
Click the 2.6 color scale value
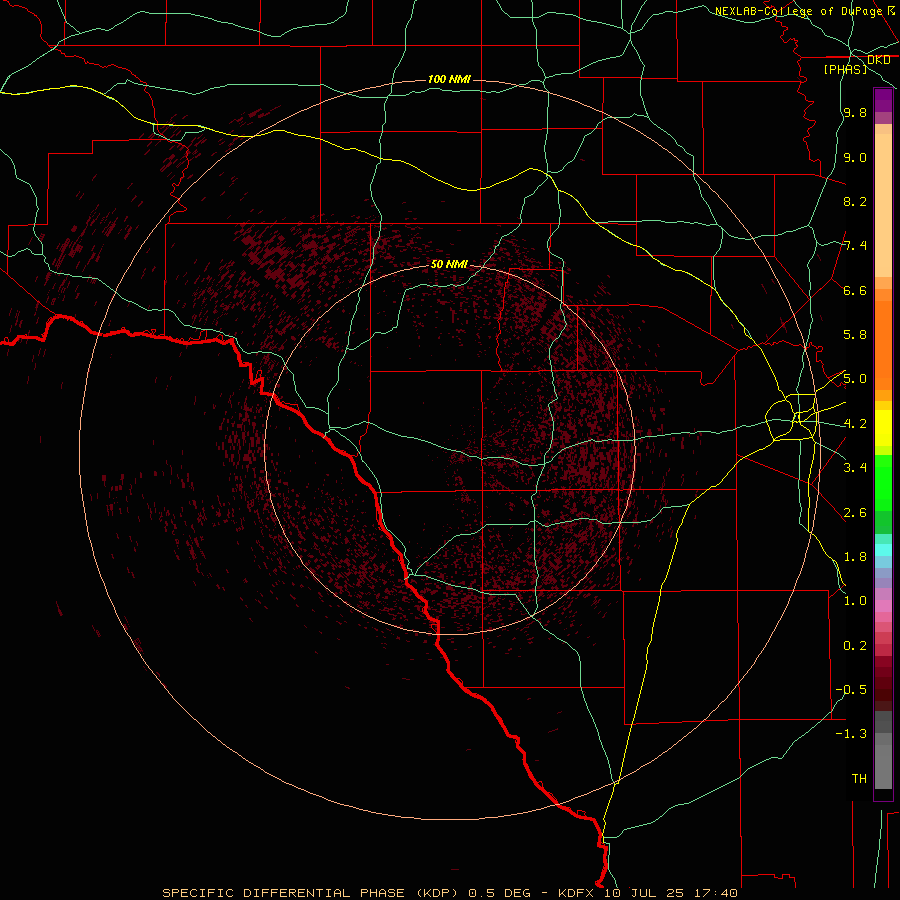[855, 513]
